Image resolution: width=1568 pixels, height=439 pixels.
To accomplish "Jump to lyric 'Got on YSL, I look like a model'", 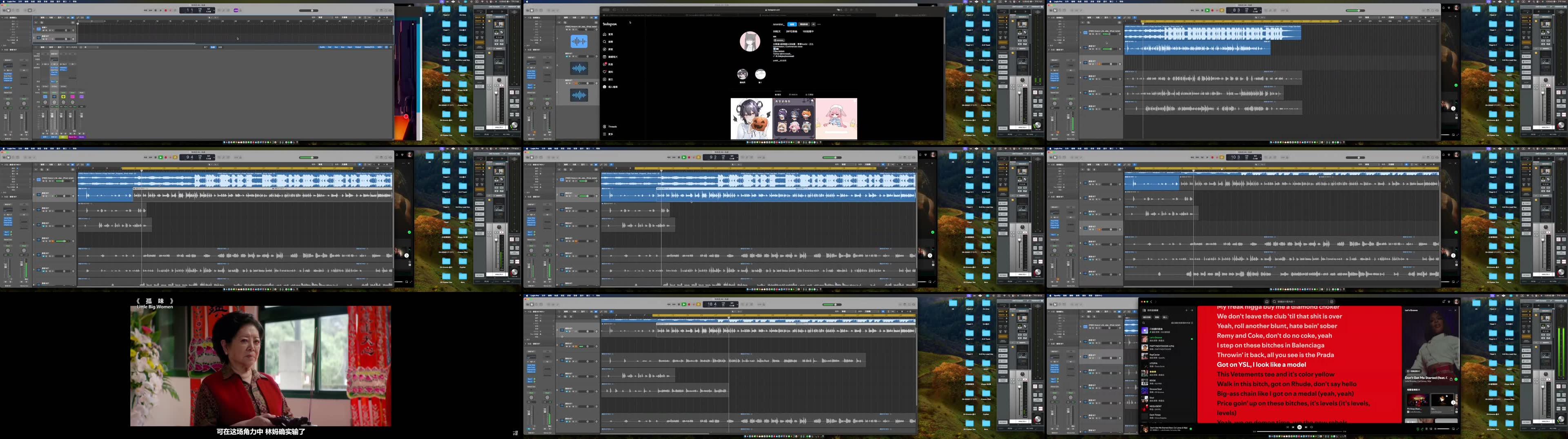I will pos(1262,365).
